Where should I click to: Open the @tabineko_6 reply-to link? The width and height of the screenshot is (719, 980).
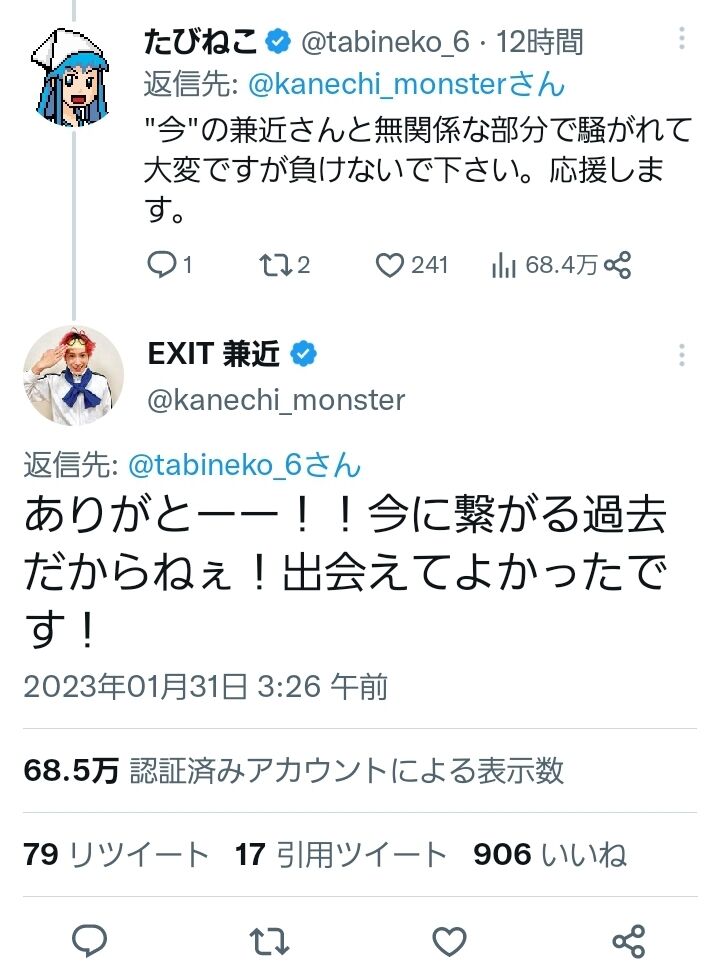pyautogui.click(x=245, y=464)
